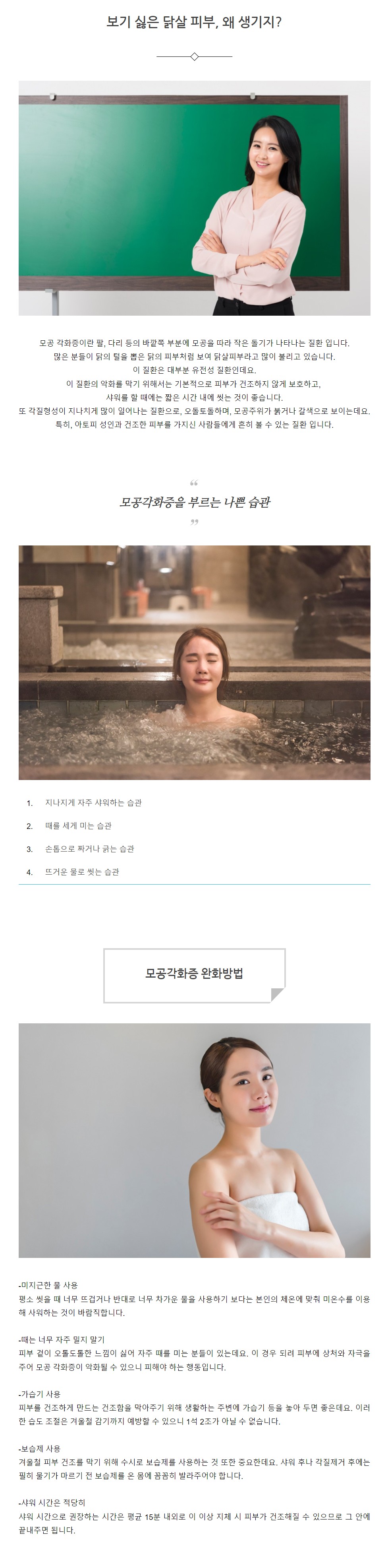This screenshot has height=1568, width=386.
Task: Click the '-보습제 사용' subheading
Action: click(x=40, y=1449)
